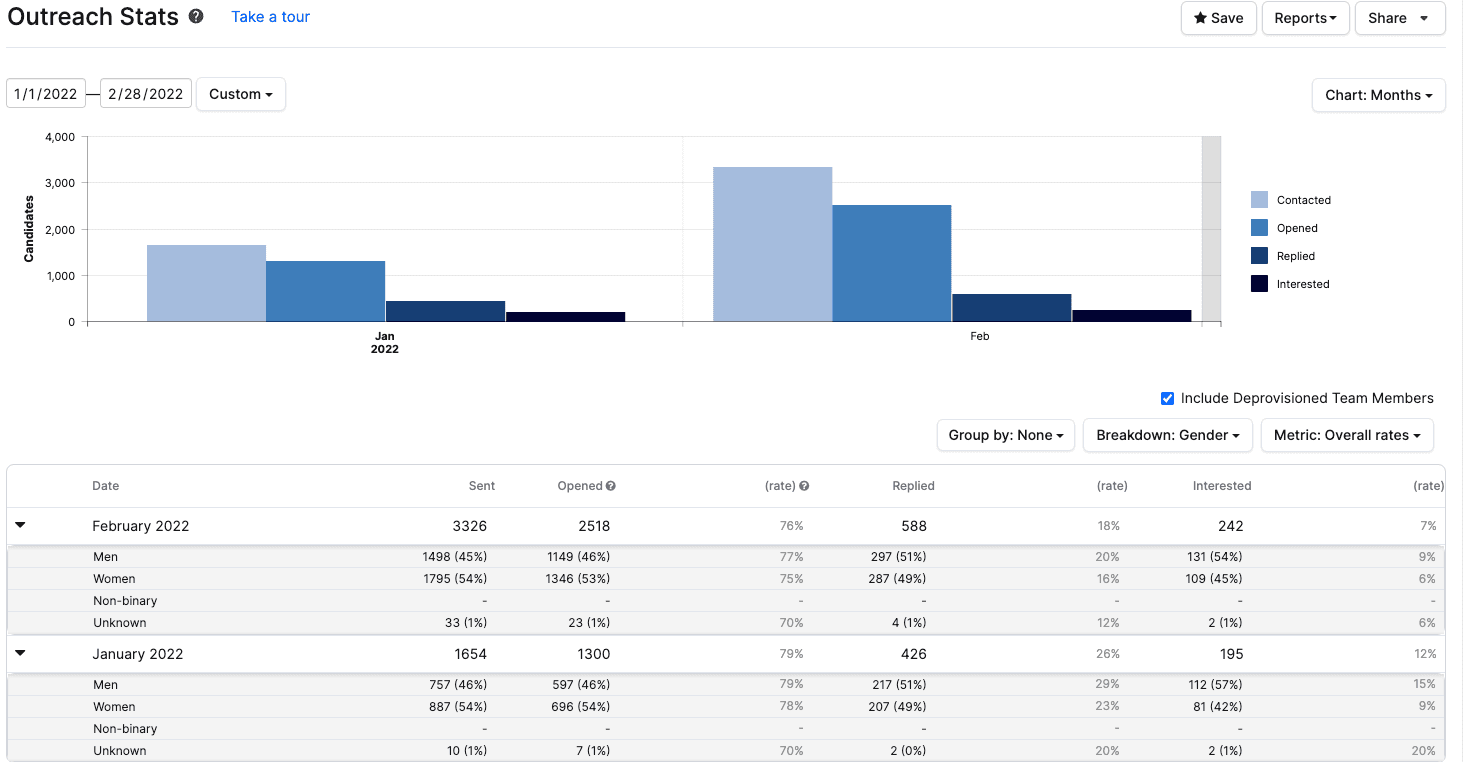This screenshot has height=762, width=1463.
Task: Click the 1/1/2022 start date field
Action: [x=46, y=93]
